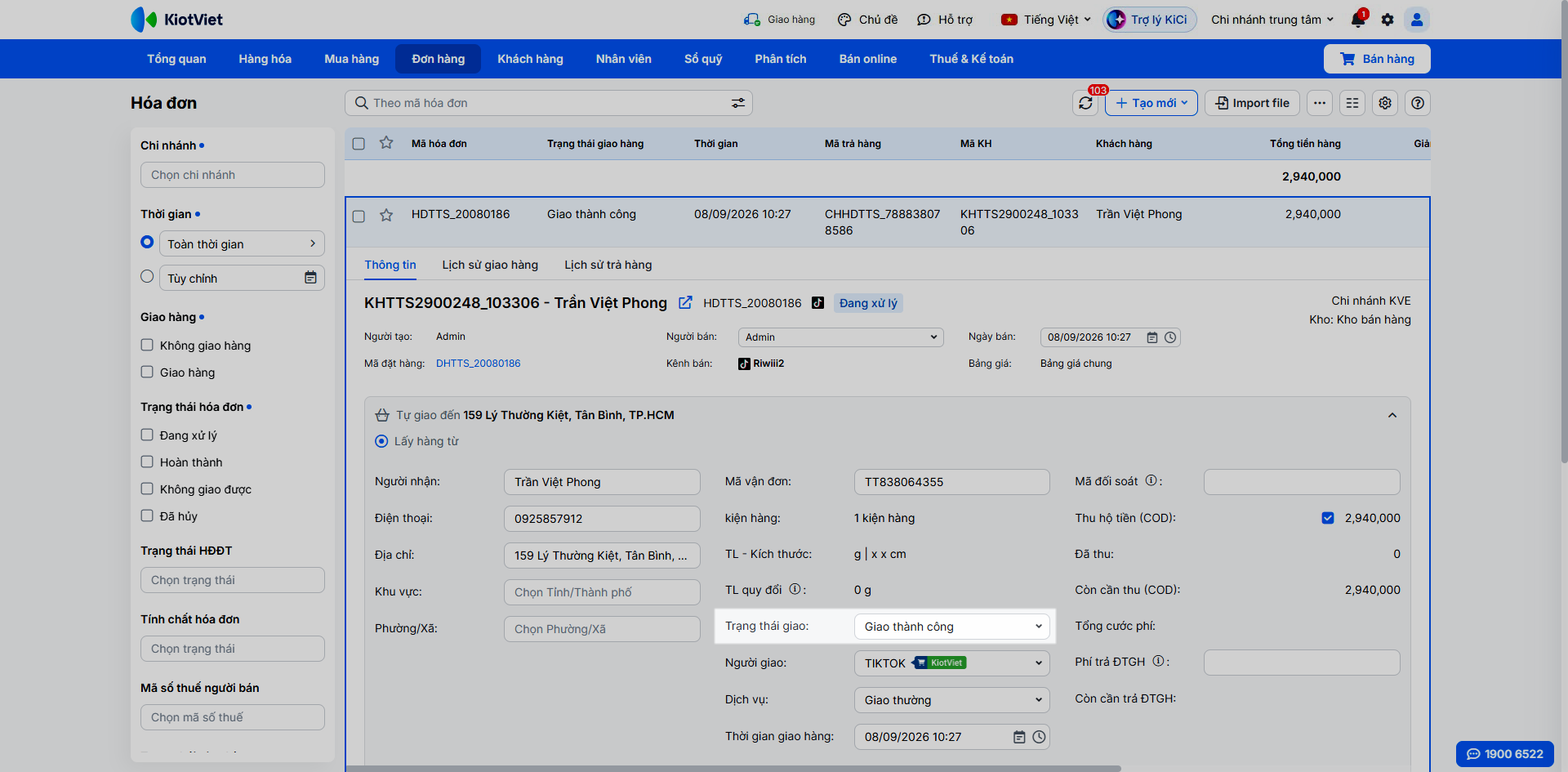Open the settings gear in top bar
The width and height of the screenshot is (1568, 772).
coord(1388,20)
